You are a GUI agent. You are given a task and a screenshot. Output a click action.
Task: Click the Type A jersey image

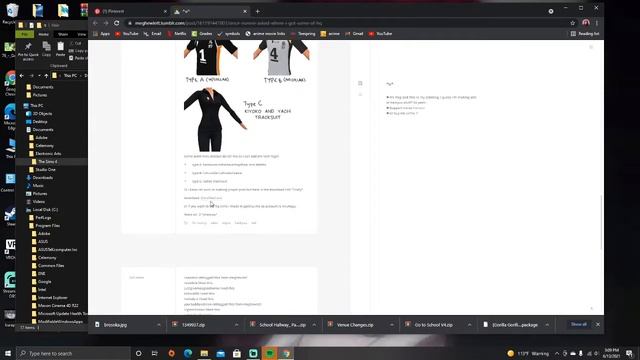211,58
